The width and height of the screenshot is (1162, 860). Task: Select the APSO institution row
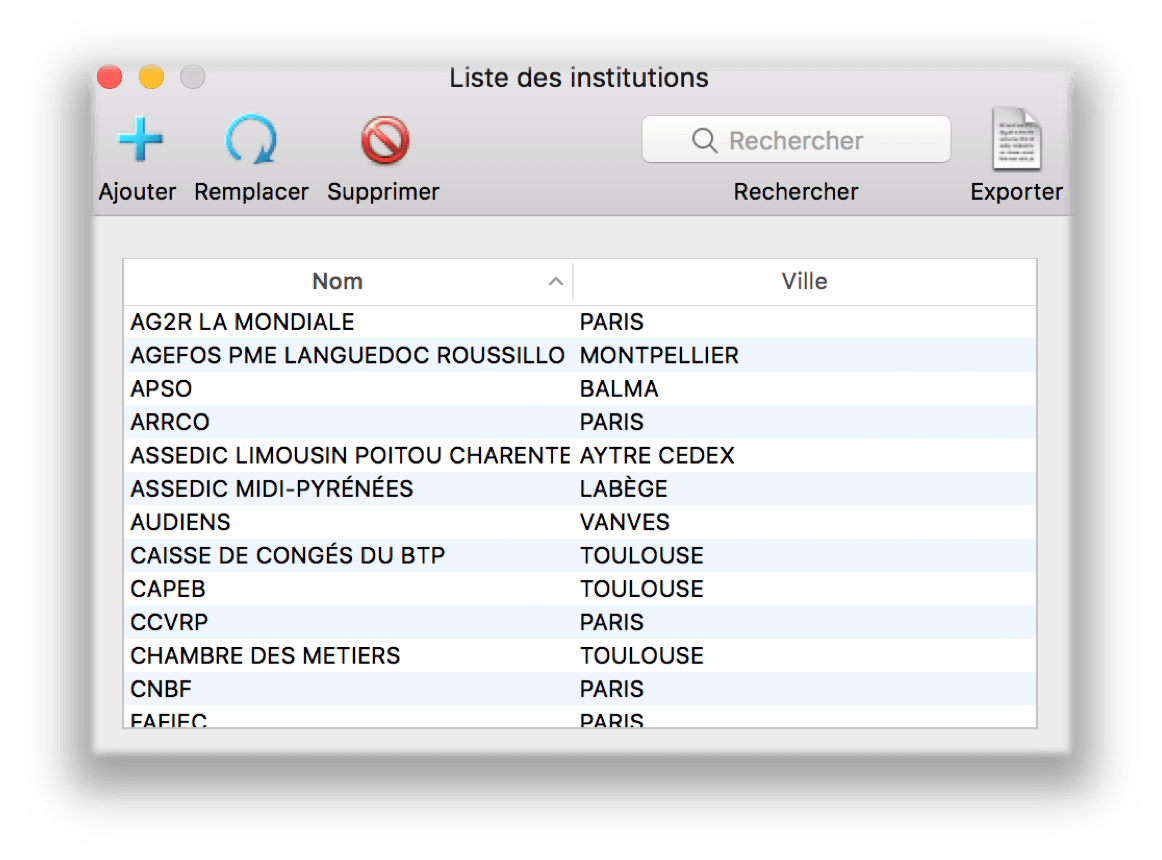coord(580,388)
